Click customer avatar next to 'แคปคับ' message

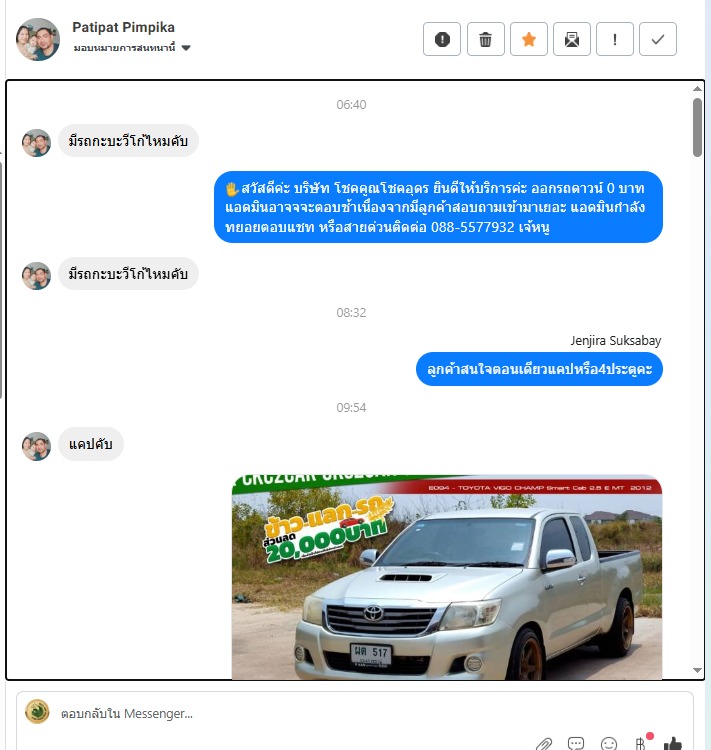coord(36,446)
